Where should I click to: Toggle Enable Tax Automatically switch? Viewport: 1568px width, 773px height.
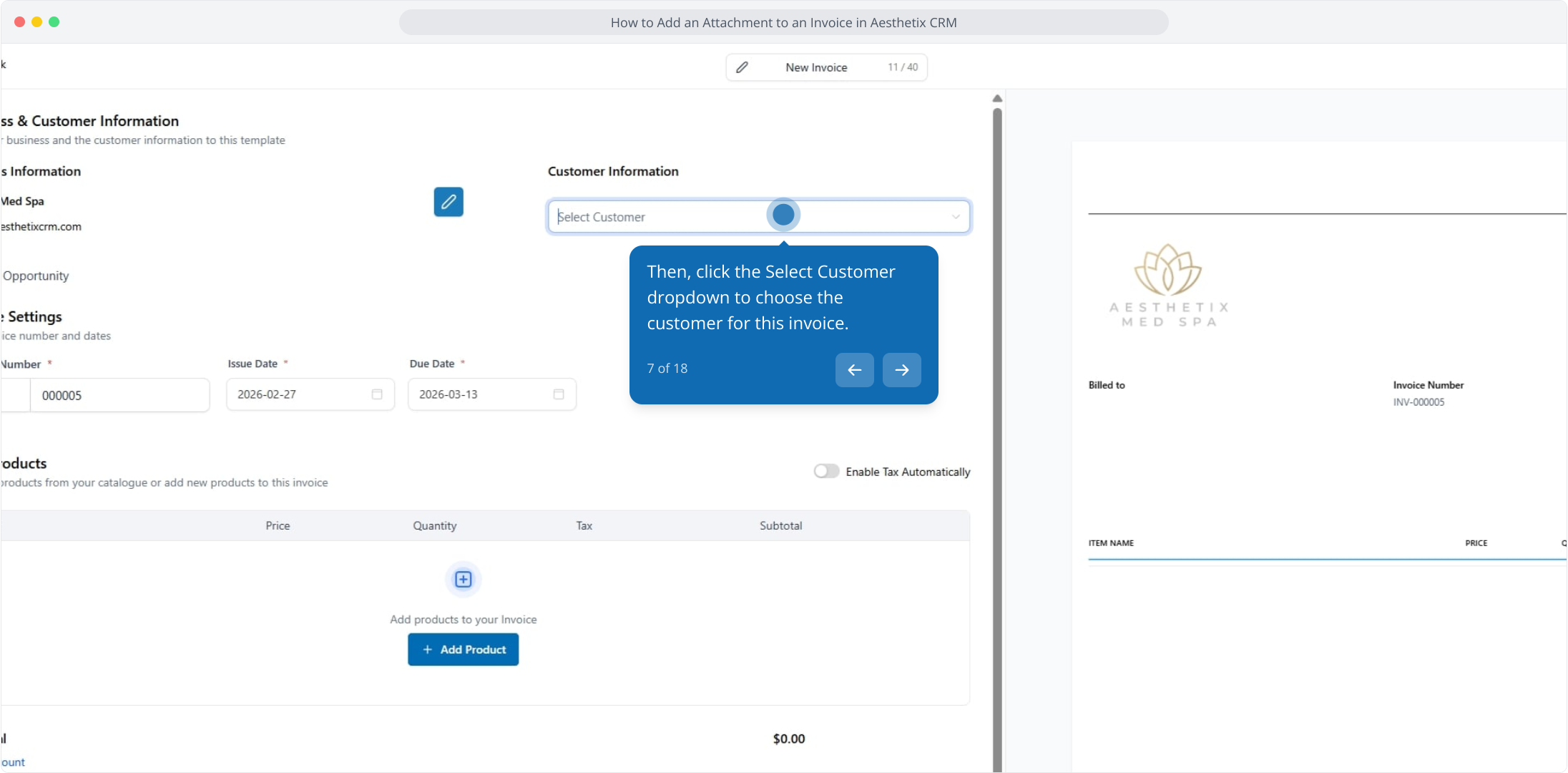pyautogui.click(x=826, y=471)
